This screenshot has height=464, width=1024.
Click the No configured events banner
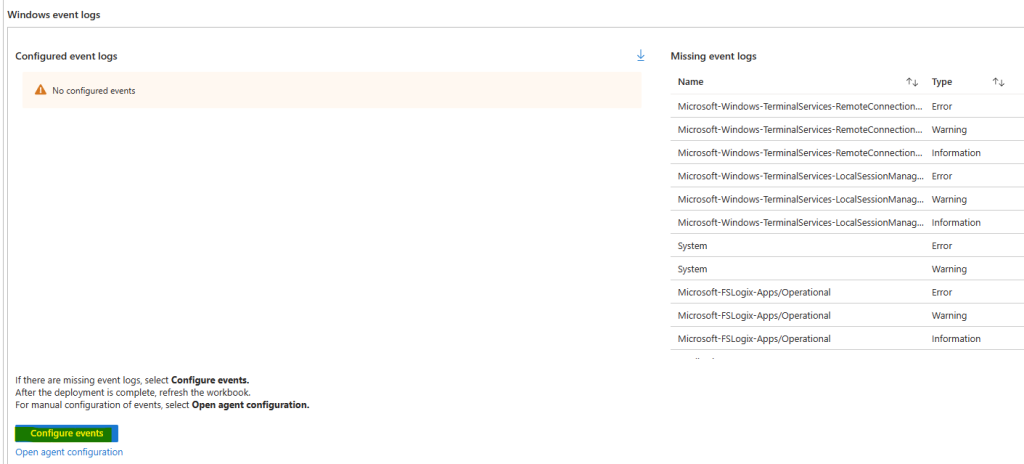pyautogui.click(x=330, y=90)
